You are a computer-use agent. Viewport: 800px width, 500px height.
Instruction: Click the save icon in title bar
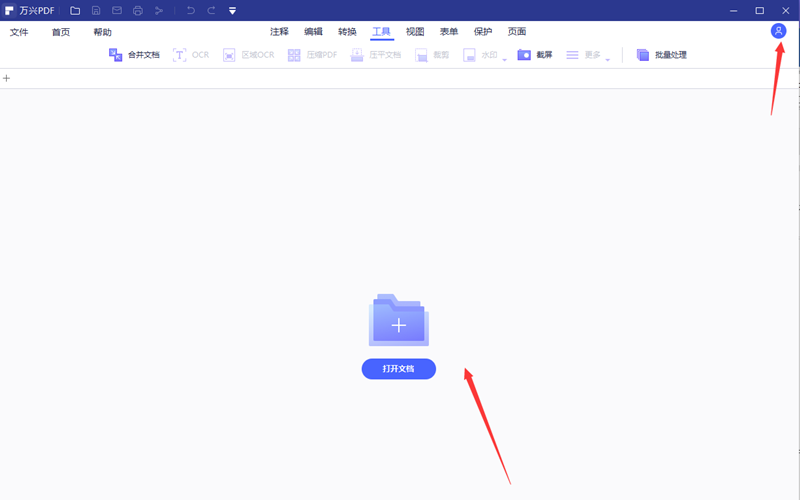(96, 10)
